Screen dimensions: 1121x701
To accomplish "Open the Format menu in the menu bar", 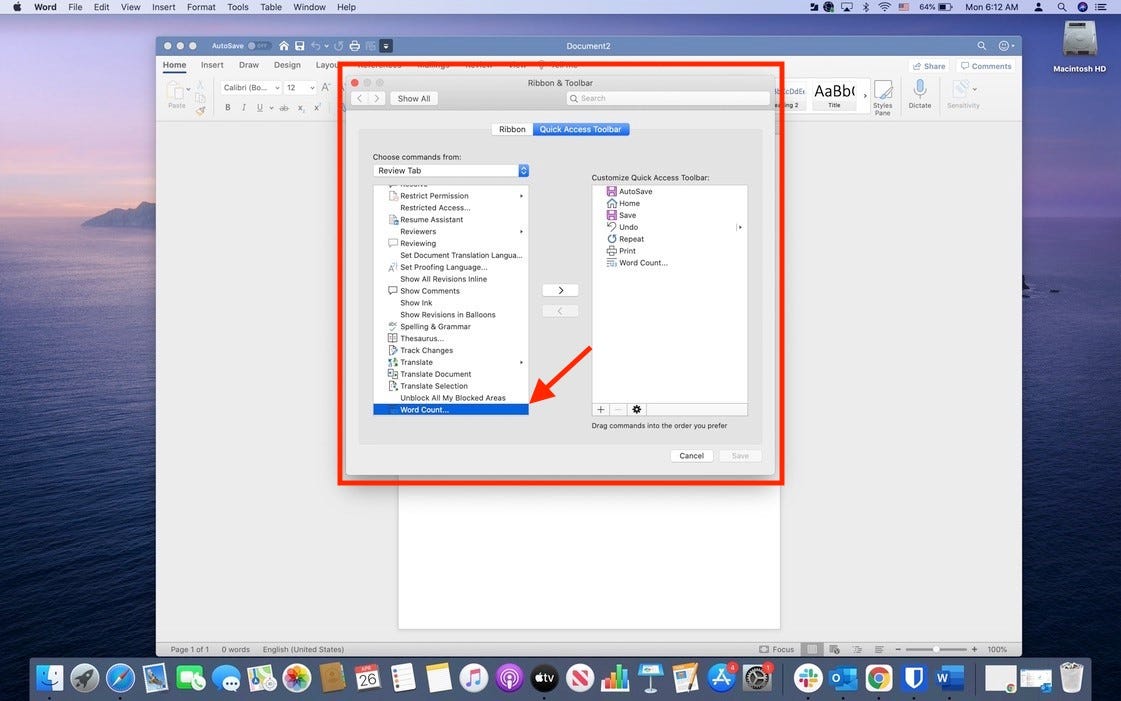I will (x=201, y=7).
